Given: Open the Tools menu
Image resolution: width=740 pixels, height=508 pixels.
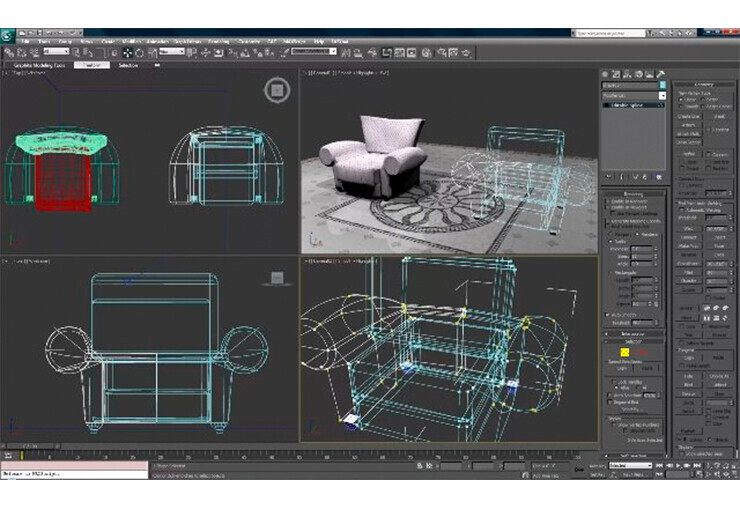Looking at the screenshot, I should point(43,41).
